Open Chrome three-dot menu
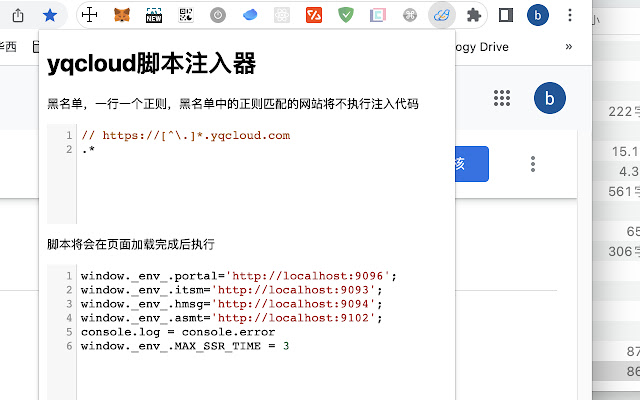The image size is (640, 400). [x=570, y=16]
